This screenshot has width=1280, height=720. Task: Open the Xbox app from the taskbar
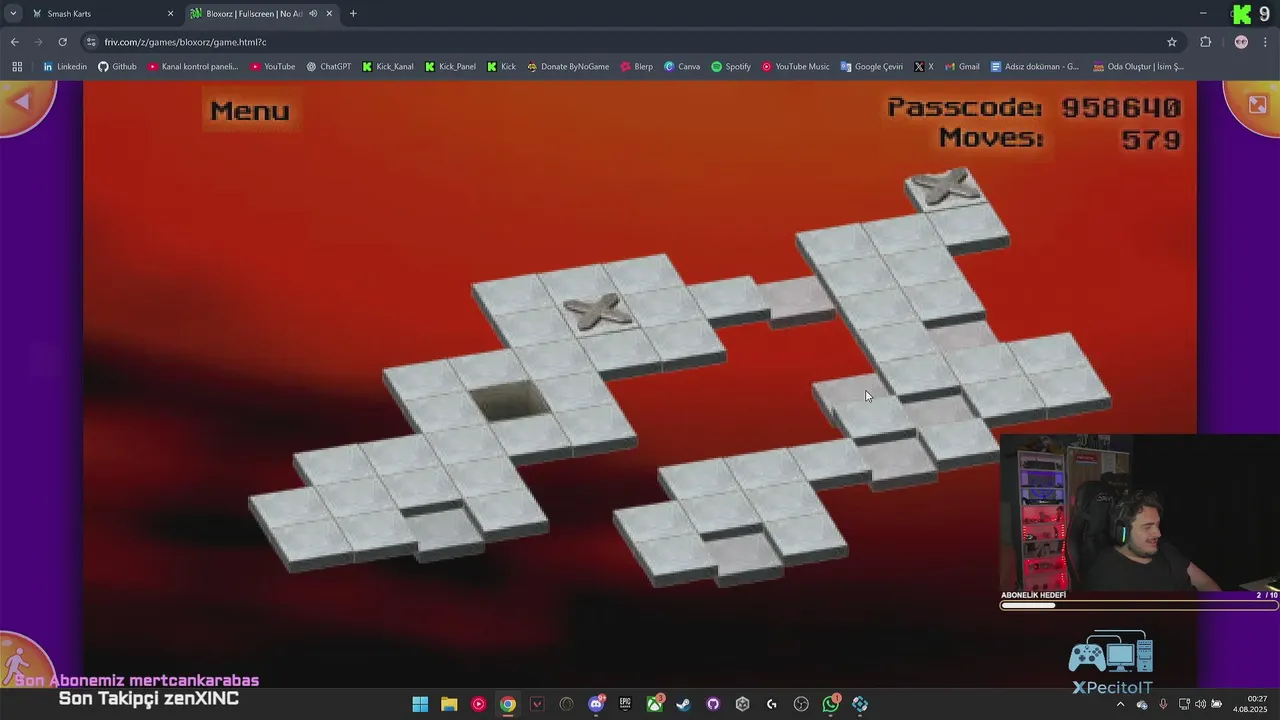coord(655,704)
